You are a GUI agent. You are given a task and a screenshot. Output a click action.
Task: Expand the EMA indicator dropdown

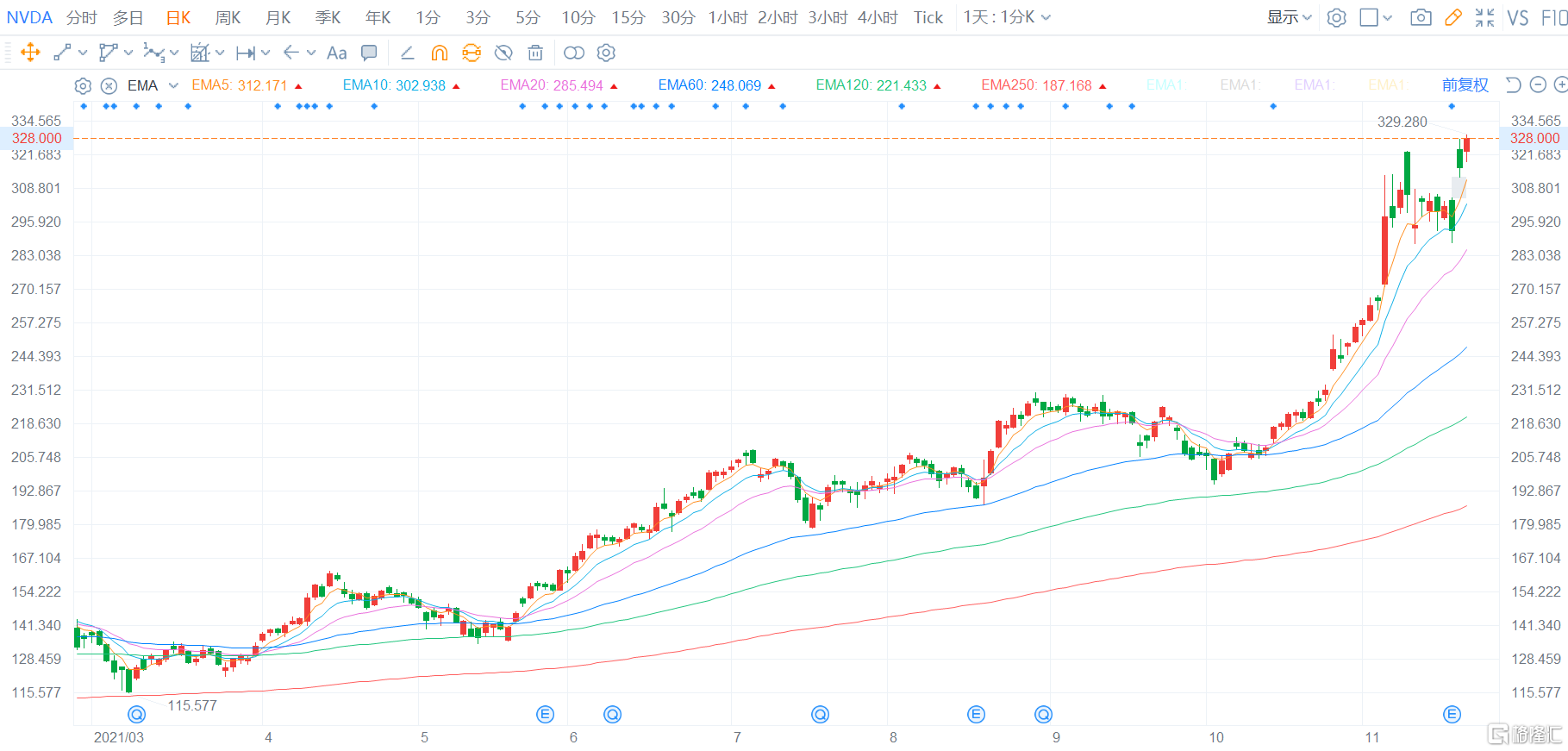(x=173, y=85)
